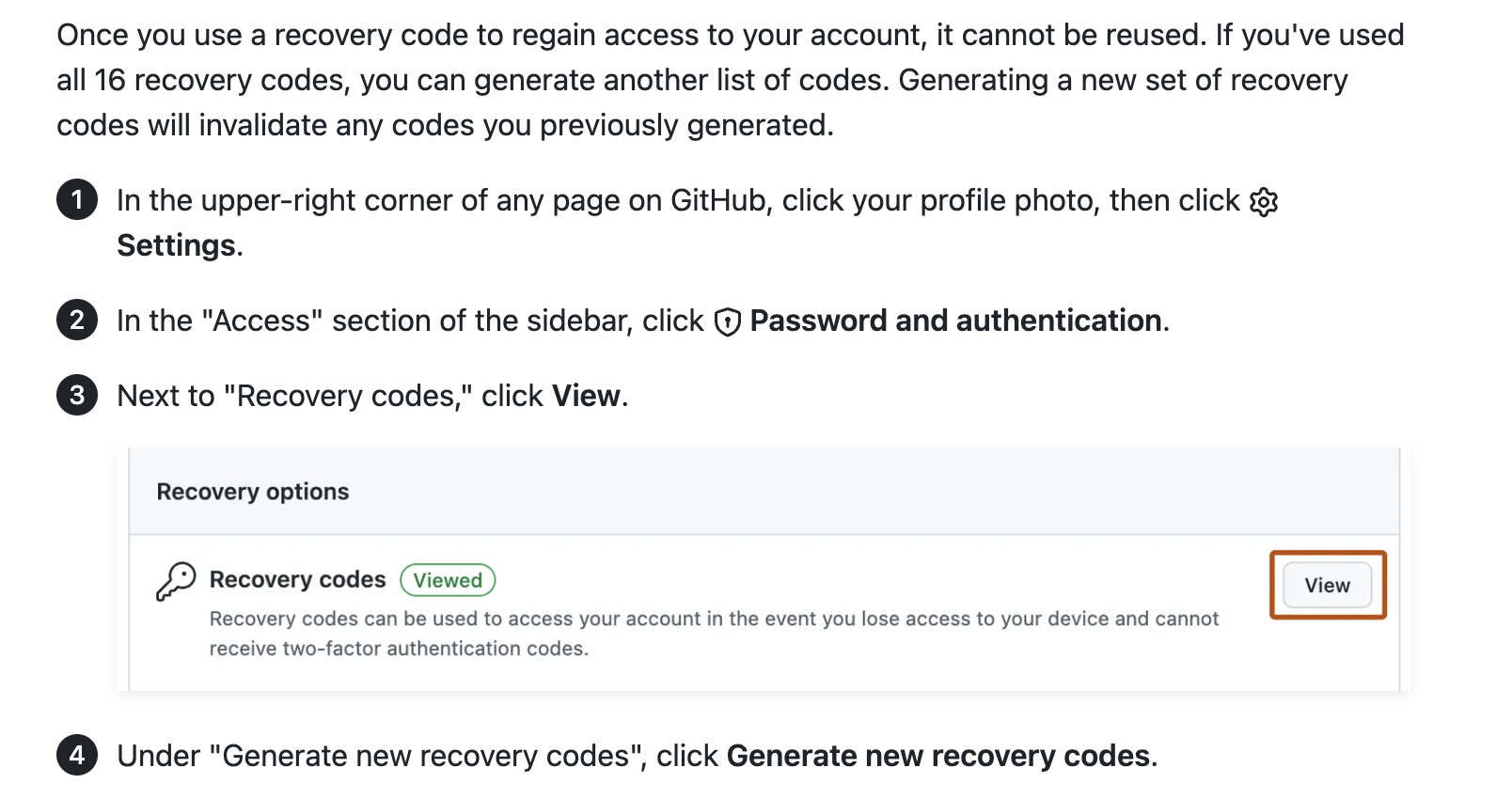Click the key icon next to Recovery codes
This screenshot has width=1512, height=799.
pos(176,581)
